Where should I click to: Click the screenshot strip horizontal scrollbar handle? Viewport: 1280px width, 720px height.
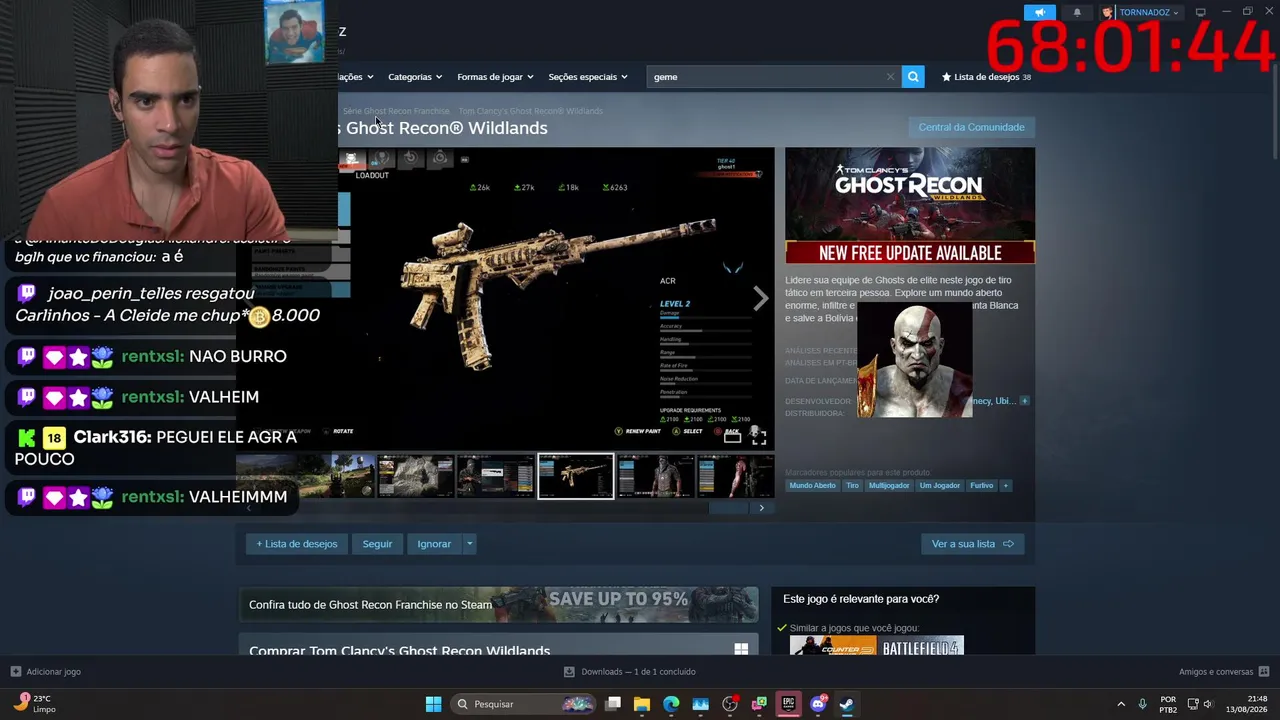pyautogui.click(x=728, y=508)
